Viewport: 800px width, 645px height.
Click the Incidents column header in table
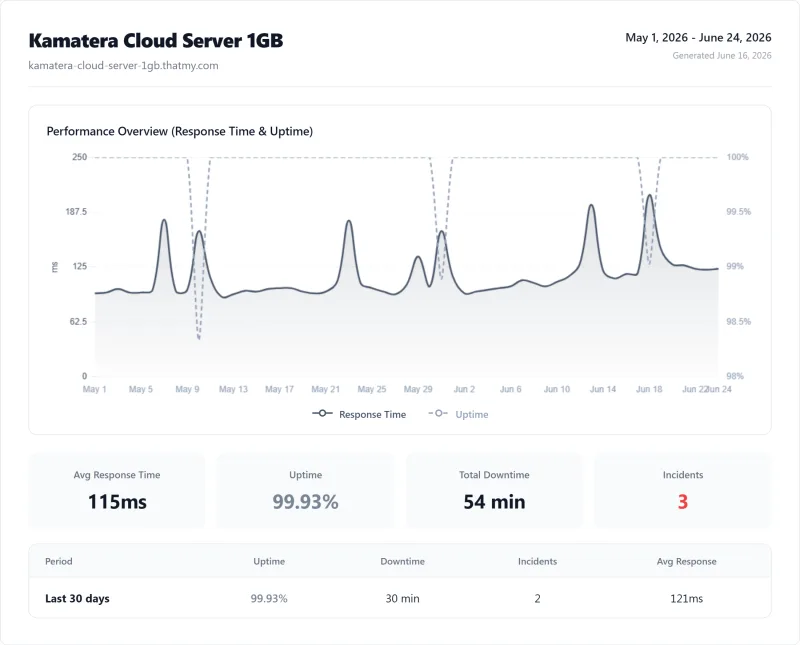(537, 561)
